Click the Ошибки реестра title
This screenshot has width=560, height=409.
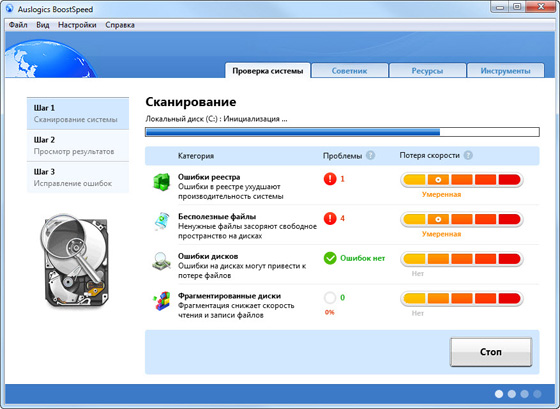209,177
